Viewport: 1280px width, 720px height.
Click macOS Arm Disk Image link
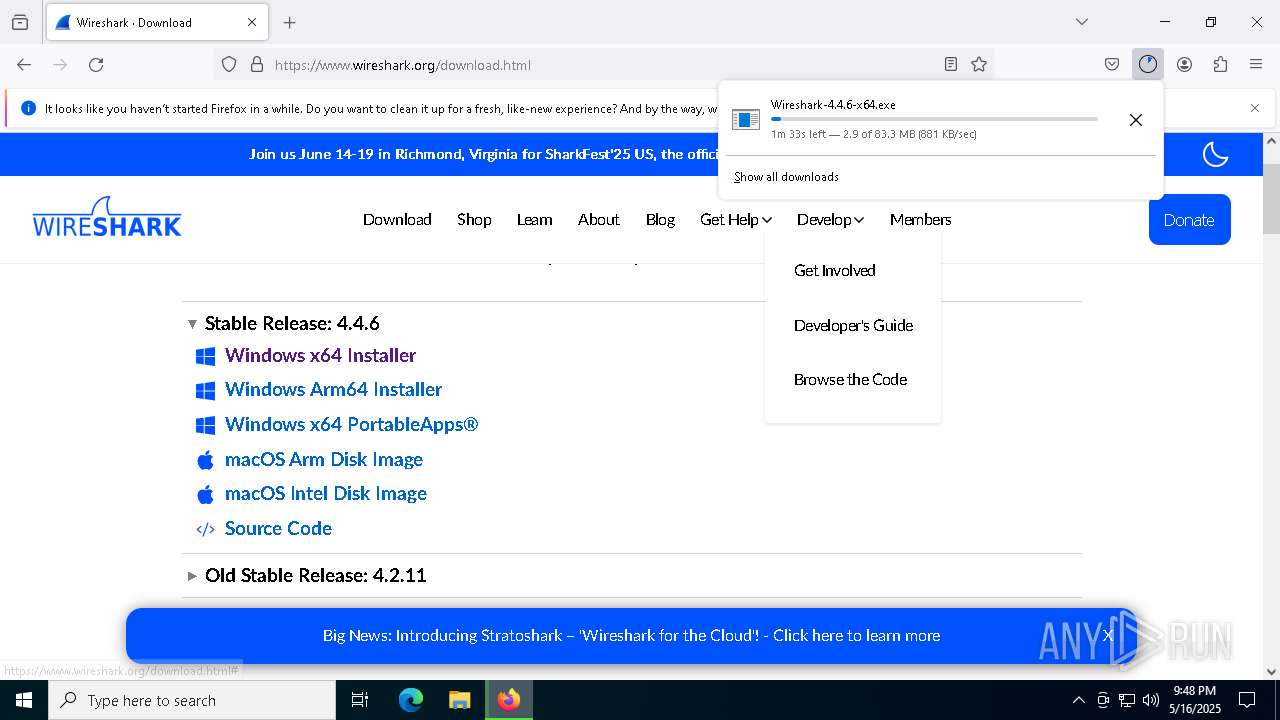point(323,459)
